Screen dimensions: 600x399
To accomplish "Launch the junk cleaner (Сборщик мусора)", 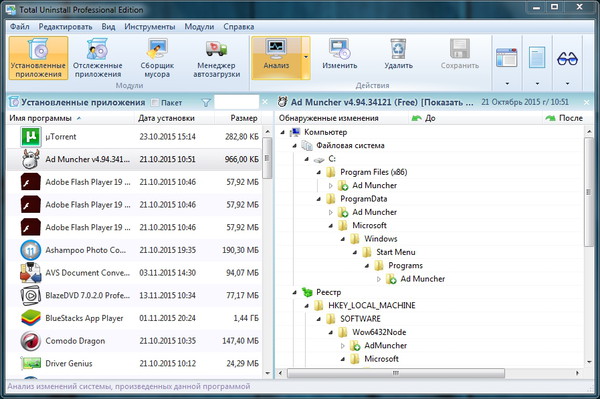I will [x=157, y=58].
